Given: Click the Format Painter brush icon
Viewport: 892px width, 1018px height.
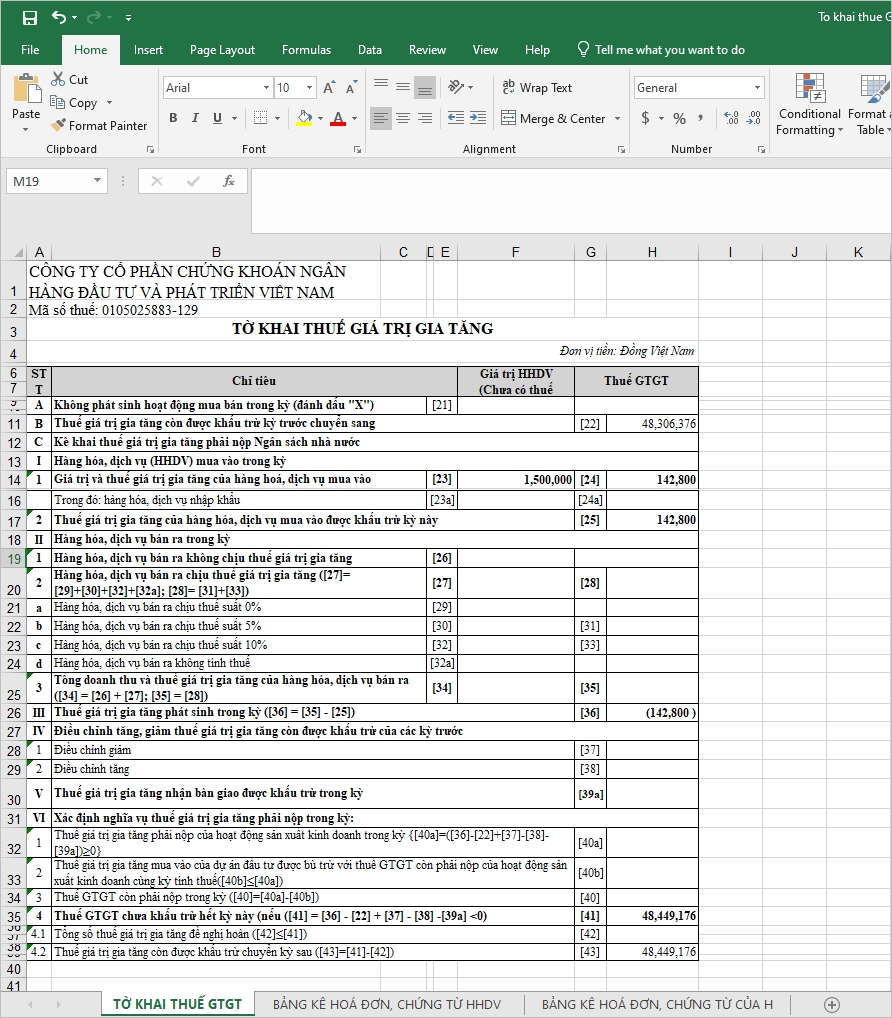Looking at the screenshot, I should coord(57,126).
